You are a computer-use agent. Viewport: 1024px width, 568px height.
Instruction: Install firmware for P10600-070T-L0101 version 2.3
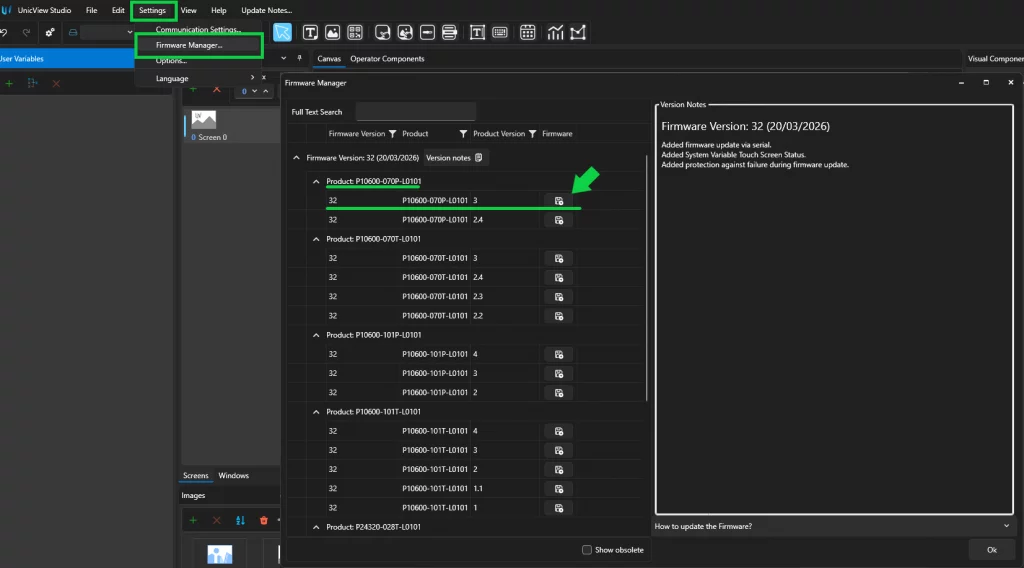559,297
